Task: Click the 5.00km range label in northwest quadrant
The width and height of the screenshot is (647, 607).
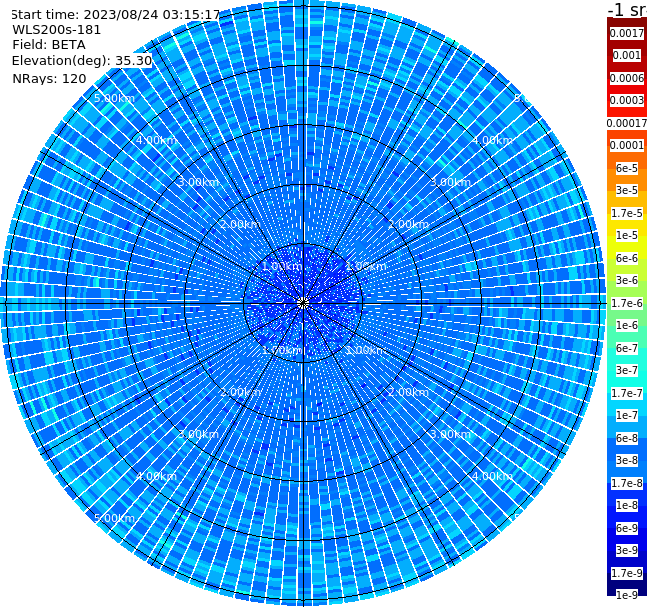Action: pyautogui.click(x=114, y=98)
